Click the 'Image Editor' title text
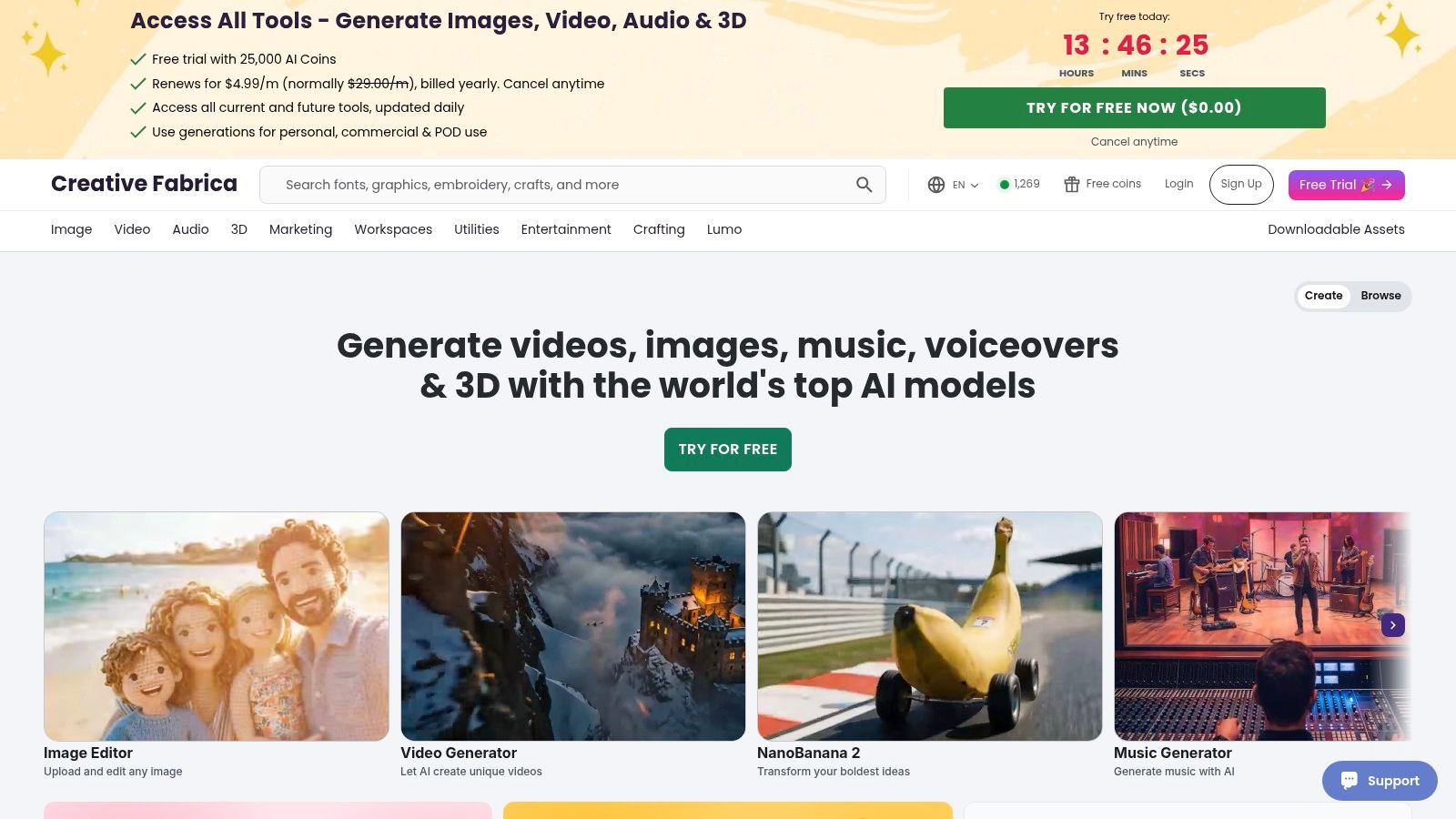Viewport: 1456px width, 819px height. point(88,753)
